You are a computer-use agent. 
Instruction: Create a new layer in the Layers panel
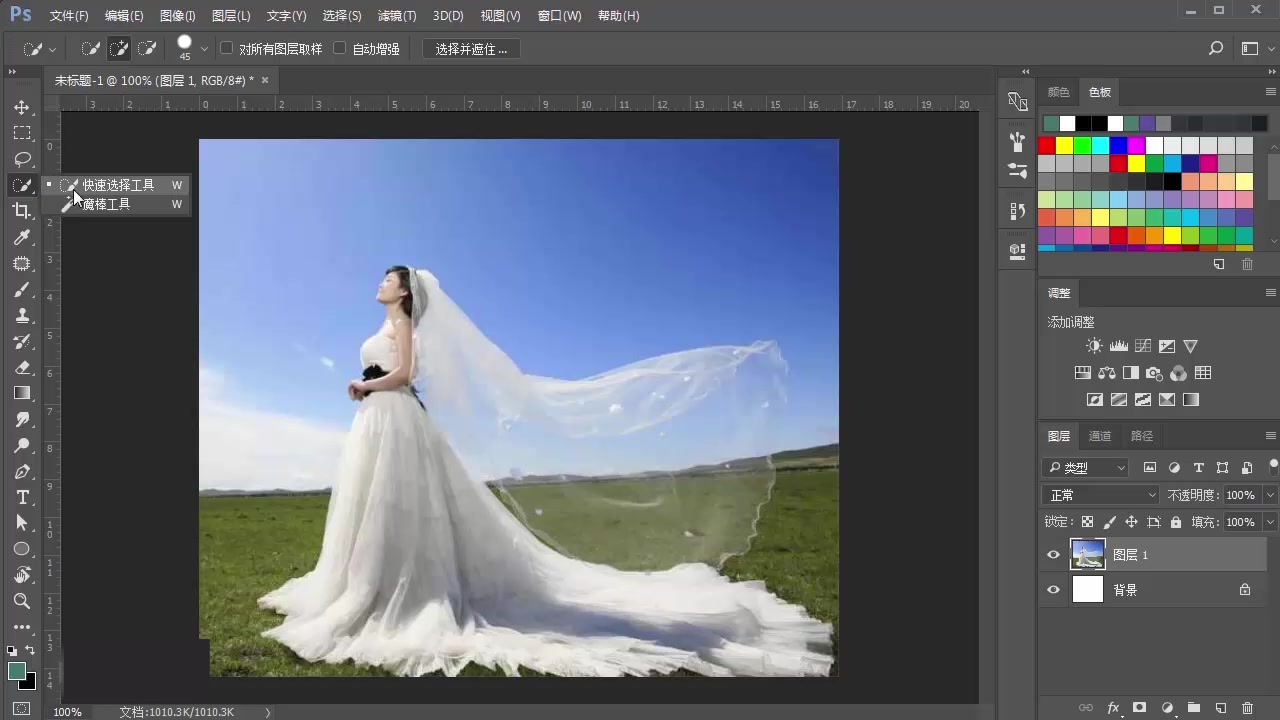coord(1221,707)
